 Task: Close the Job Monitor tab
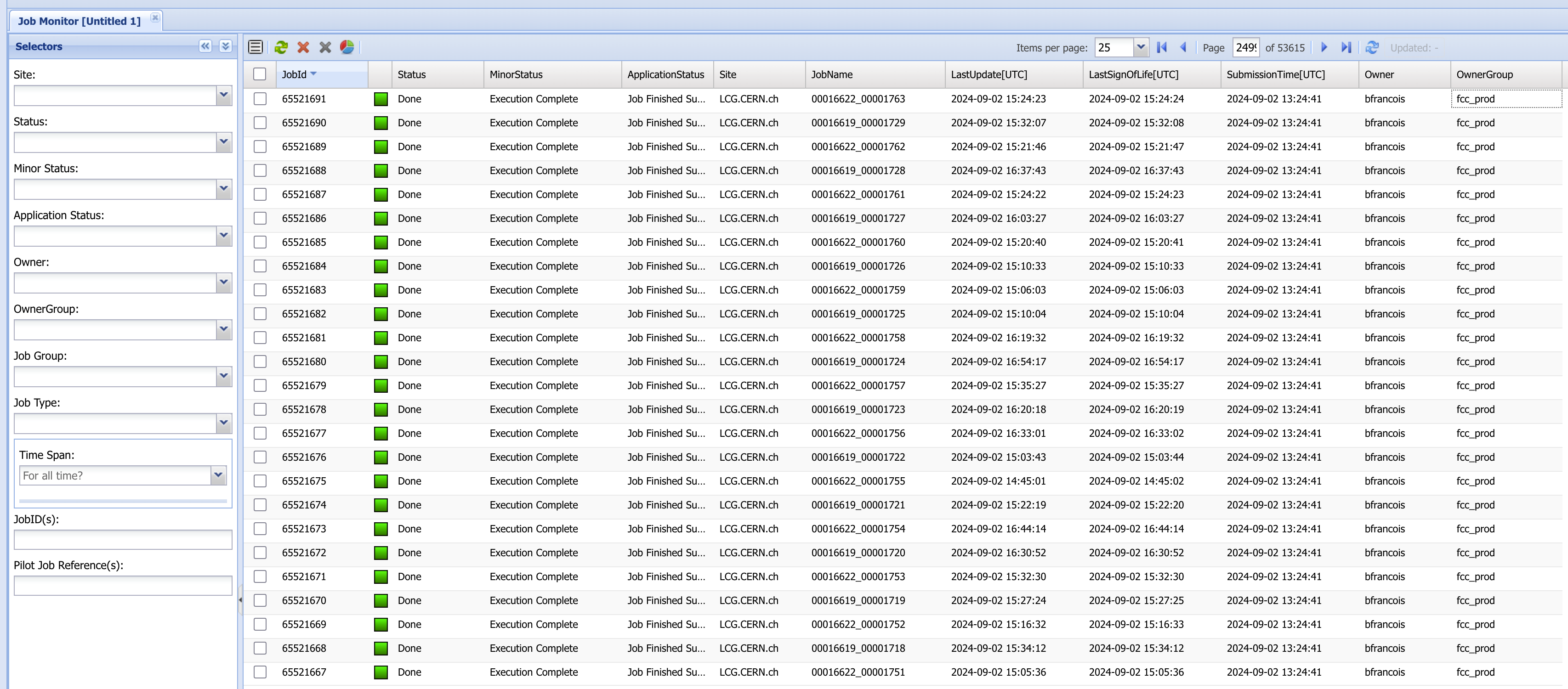(x=155, y=17)
